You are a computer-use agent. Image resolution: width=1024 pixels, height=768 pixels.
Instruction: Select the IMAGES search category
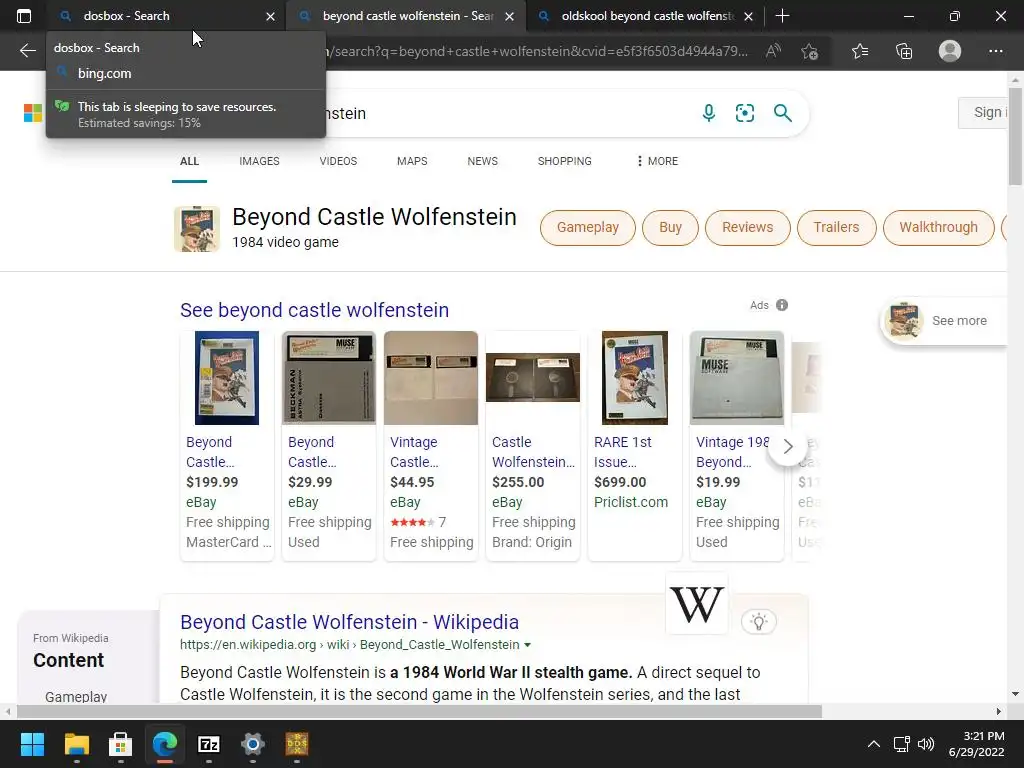(259, 161)
